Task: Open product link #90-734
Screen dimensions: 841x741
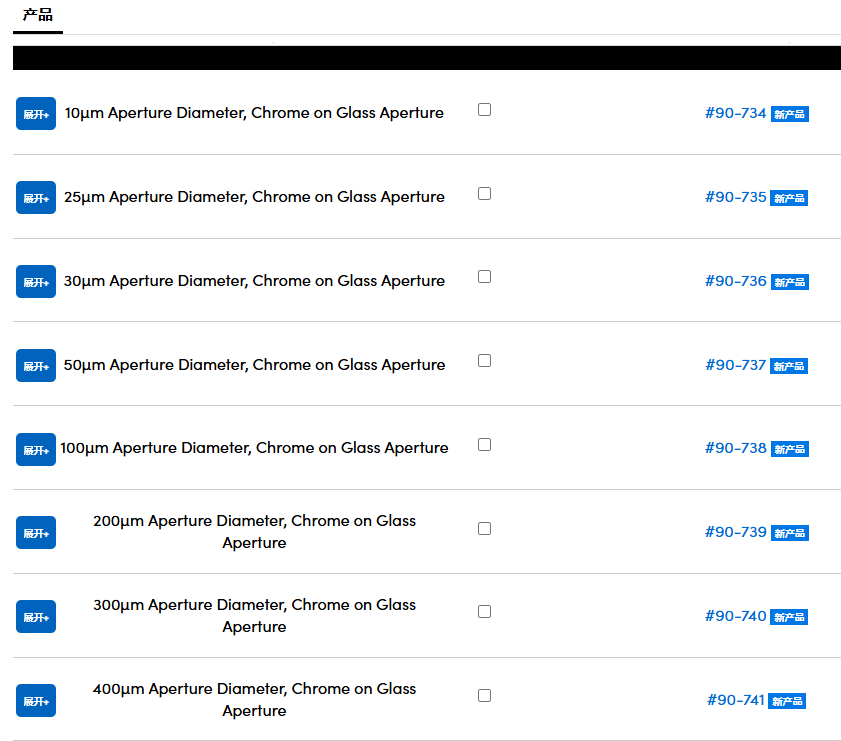Action: pos(735,113)
